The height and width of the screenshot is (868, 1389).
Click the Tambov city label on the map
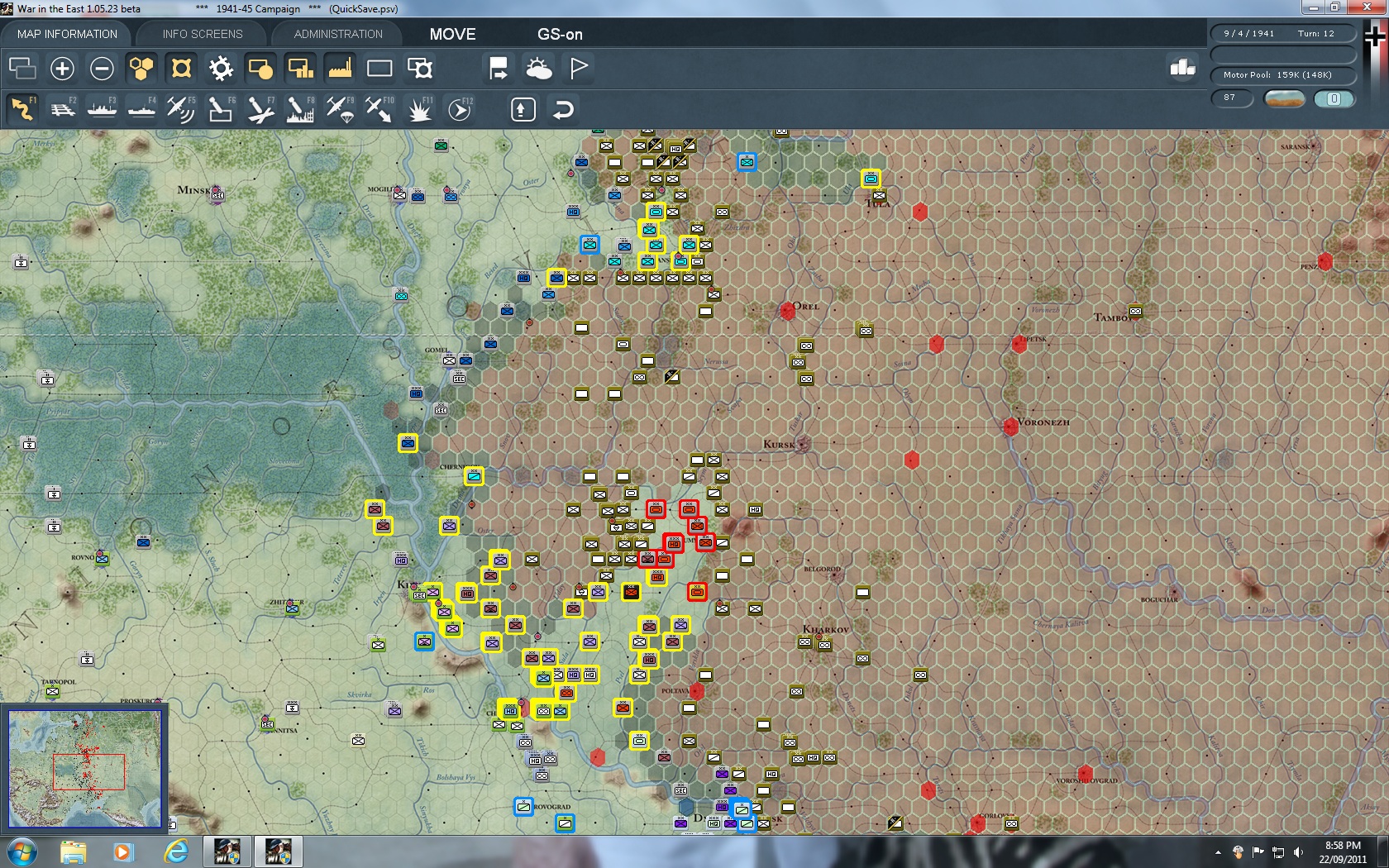[1113, 317]
